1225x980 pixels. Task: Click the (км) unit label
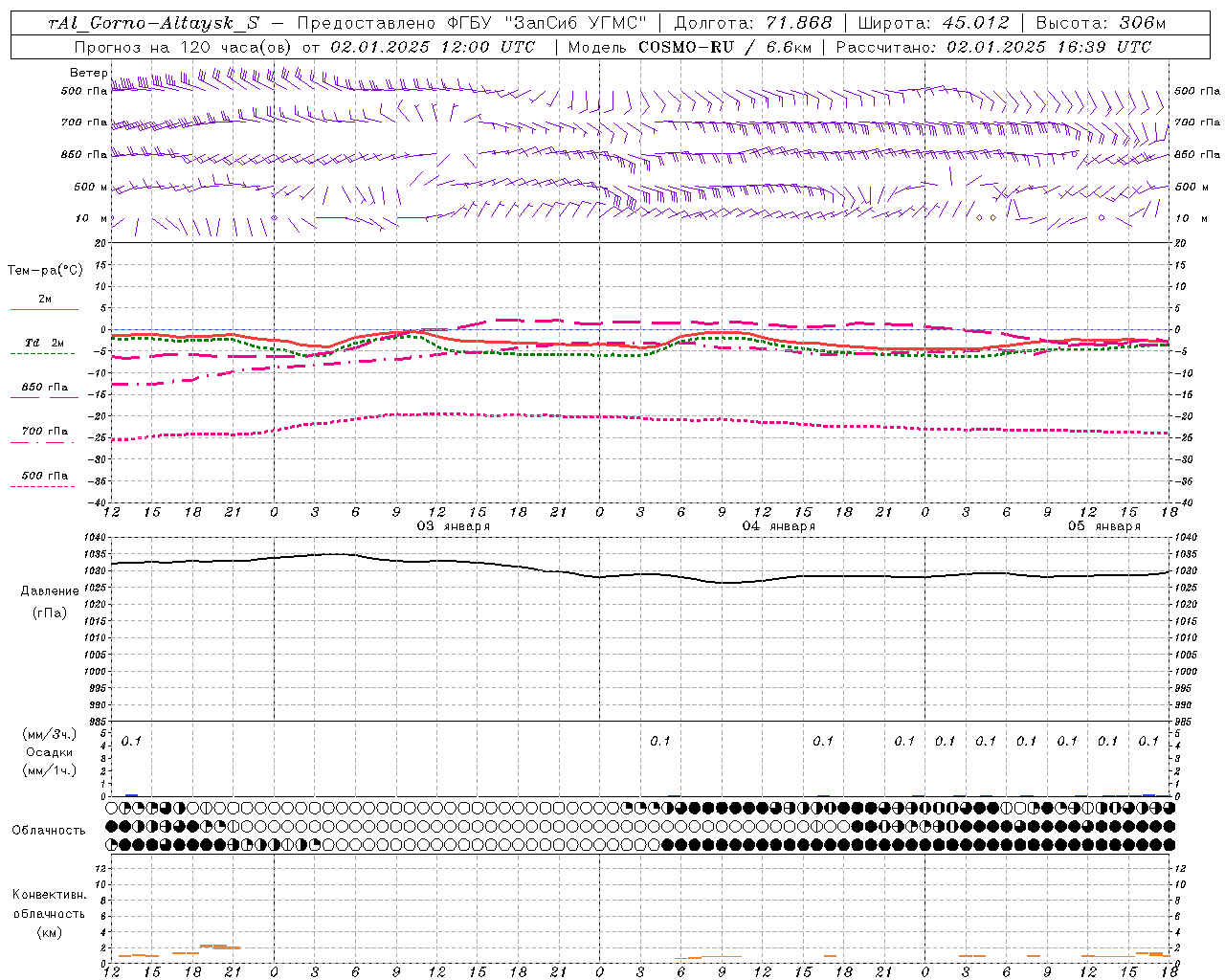[x=50, y=932]
